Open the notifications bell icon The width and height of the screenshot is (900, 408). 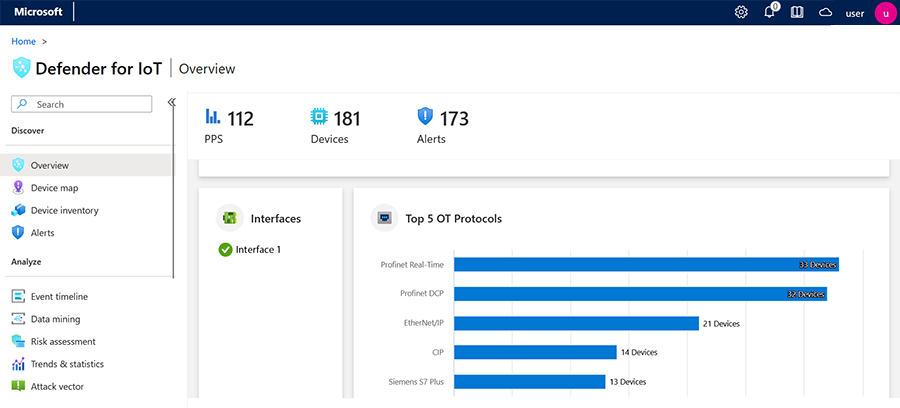coord(770,12)
